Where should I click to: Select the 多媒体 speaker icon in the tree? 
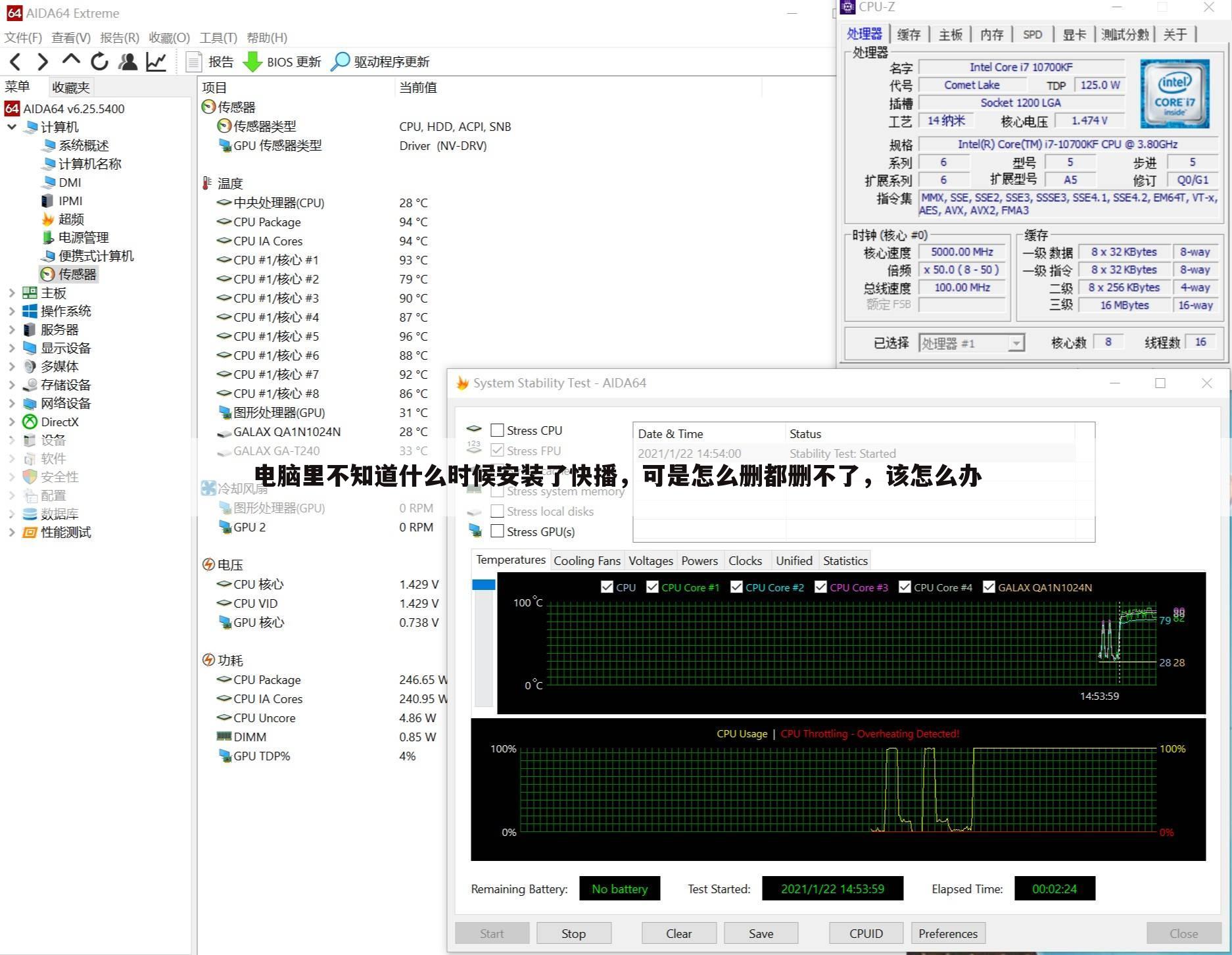pyautogui.click(x=30, y=366)
